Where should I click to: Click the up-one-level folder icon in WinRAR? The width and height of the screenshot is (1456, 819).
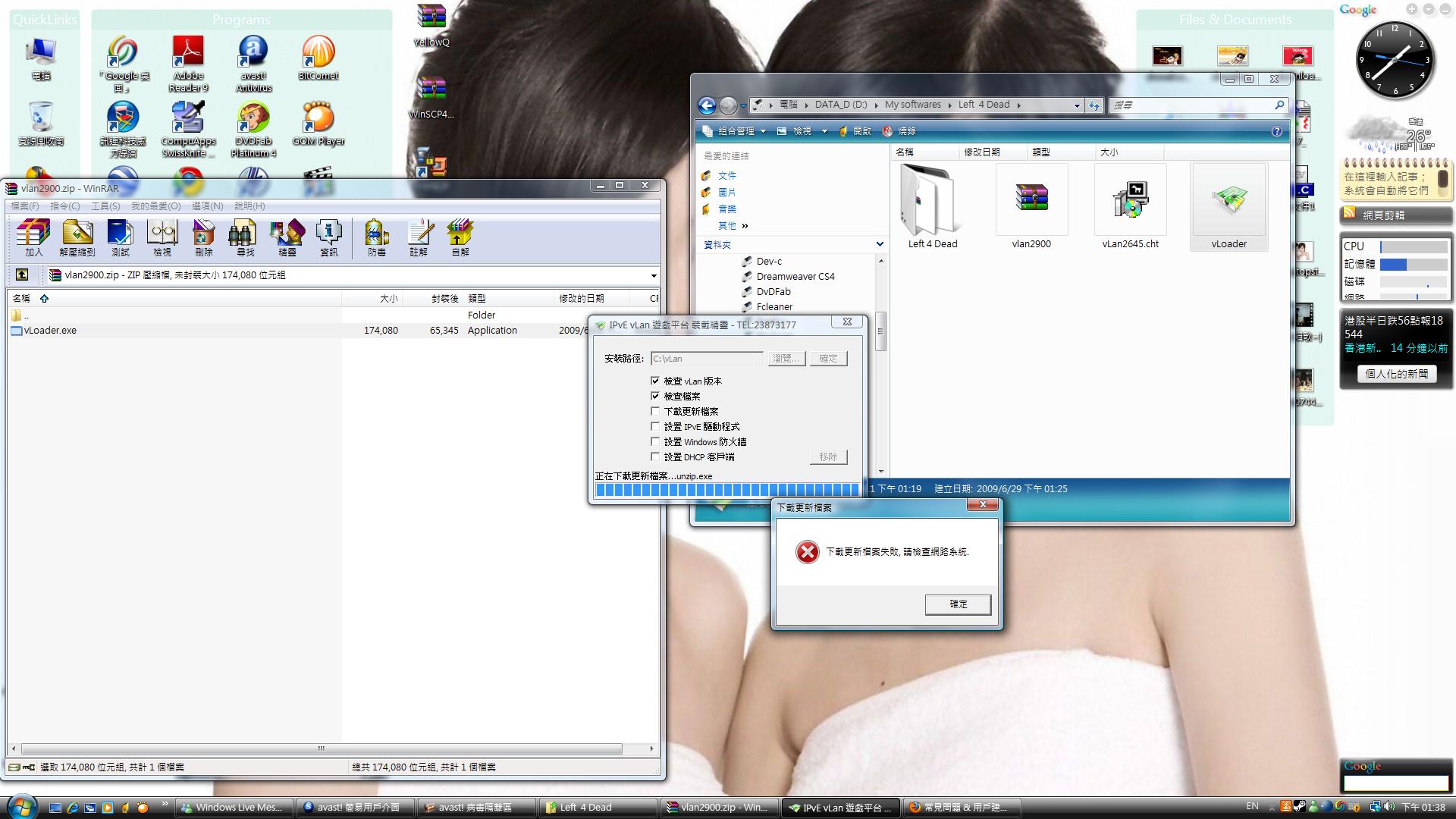click(x=22, y=275)
